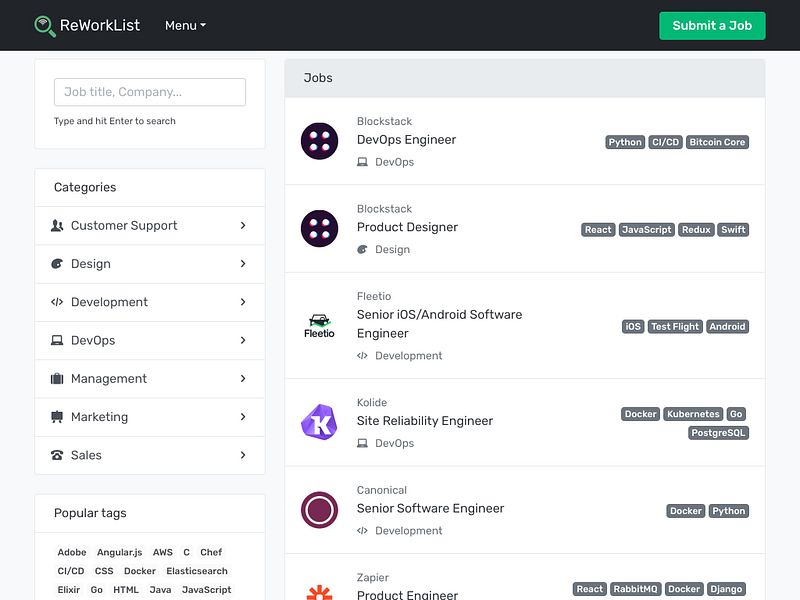This screenshot has height=600, width=800.
Task: Open Senior iOS/Android Software Engineer listing
Action: (x=439, y=324)
